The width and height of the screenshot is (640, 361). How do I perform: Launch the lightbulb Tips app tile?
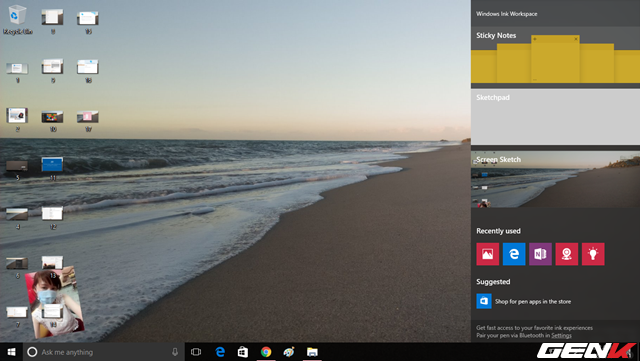coord(593,254)
